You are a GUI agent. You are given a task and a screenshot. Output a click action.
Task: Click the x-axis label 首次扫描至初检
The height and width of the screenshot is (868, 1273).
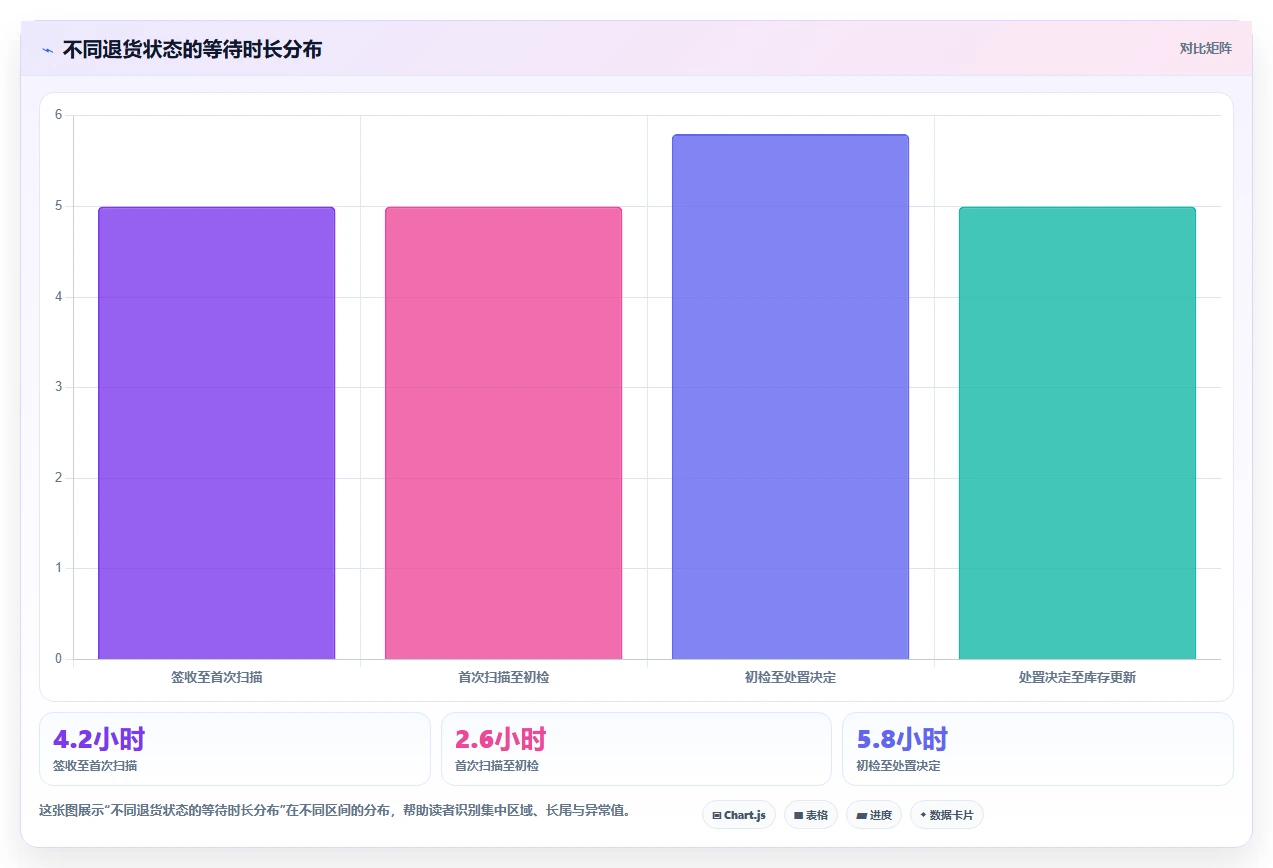503,677
